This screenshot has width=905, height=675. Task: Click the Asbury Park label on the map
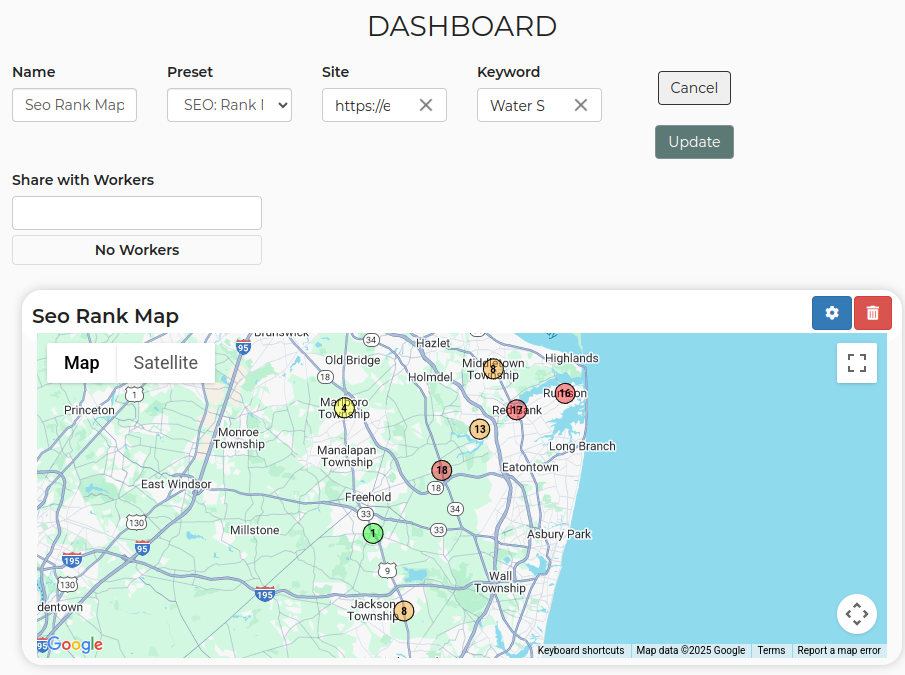point(559,534)
